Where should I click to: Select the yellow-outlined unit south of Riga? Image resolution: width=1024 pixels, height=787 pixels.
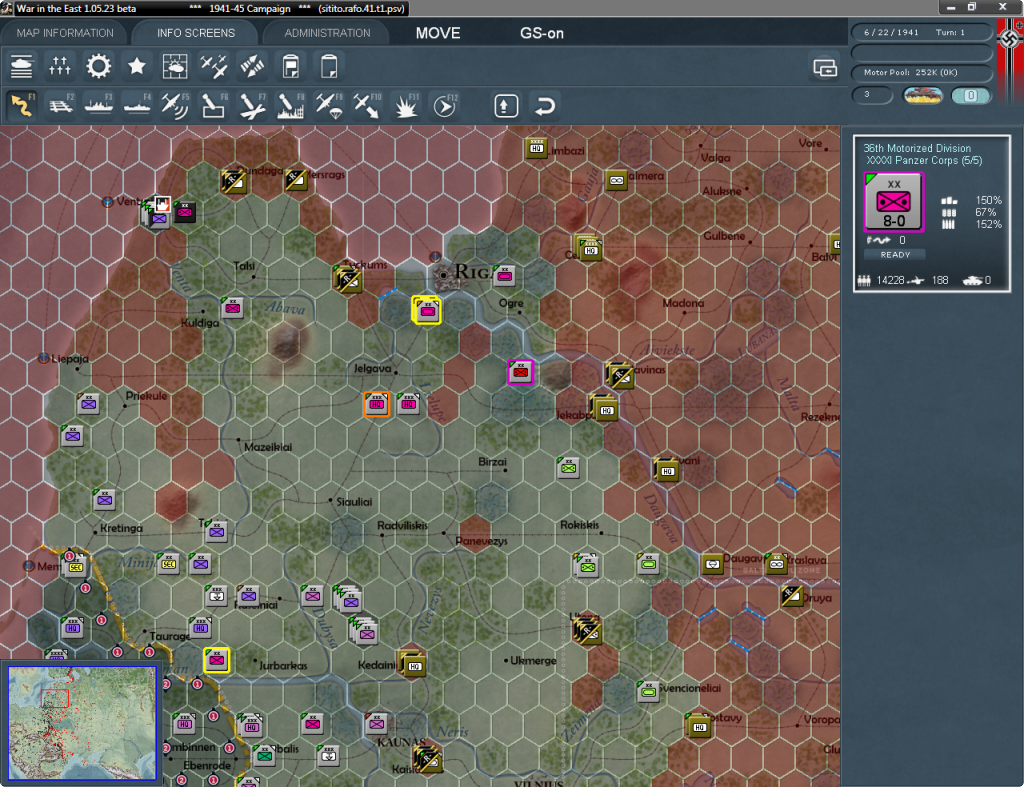click(427, 310)
